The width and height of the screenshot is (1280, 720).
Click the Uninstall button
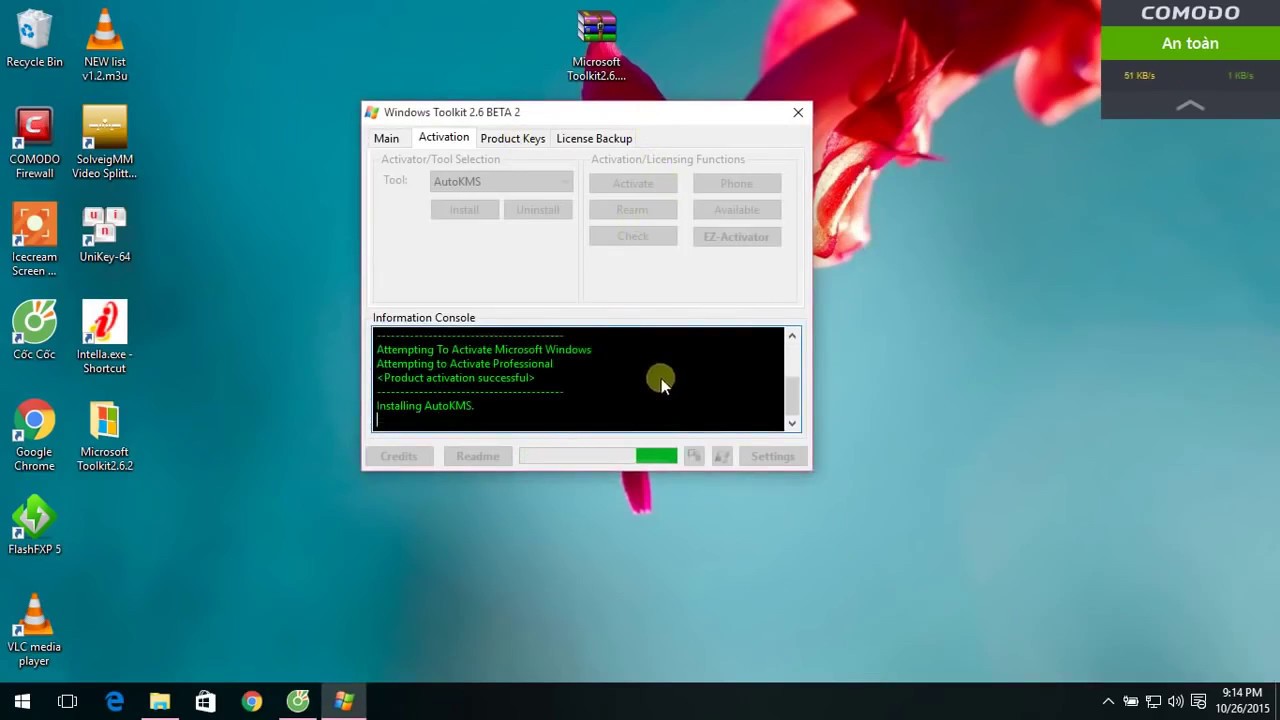tap(538, 210)
